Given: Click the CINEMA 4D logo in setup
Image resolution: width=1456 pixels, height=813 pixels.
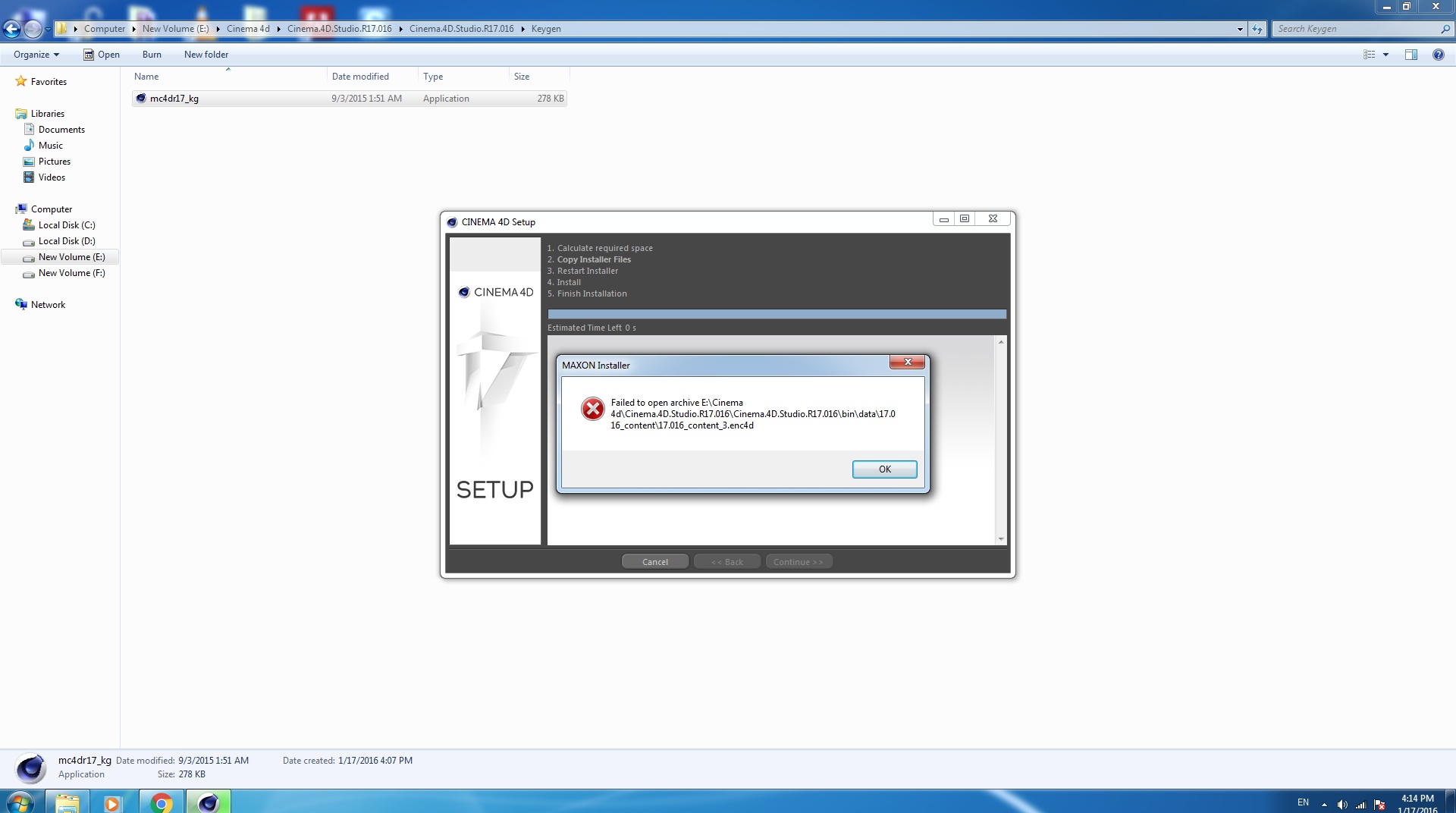Looking at the screenshot, I should pyautogui.click(x=496, y=292).
